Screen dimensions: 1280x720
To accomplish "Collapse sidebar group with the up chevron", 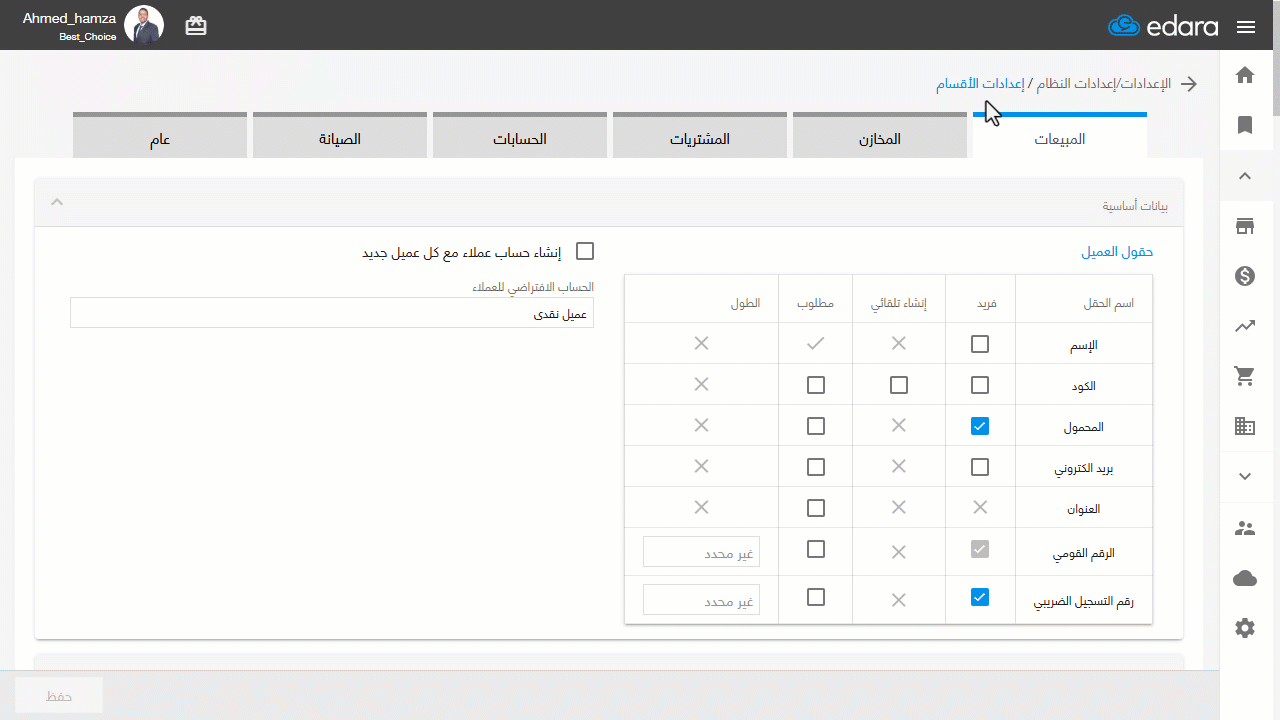I will [x=1245, y=176].
